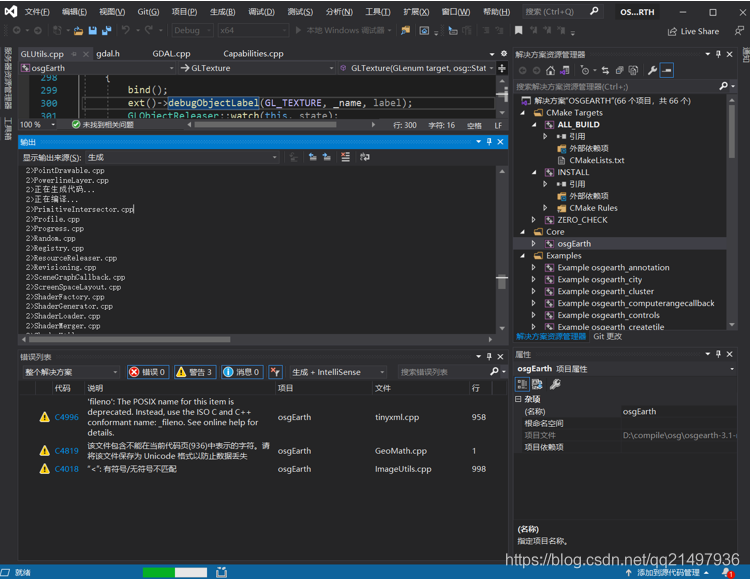Switch to the GDAL.cpp tab
750x579 pixels.
point(171,54)
